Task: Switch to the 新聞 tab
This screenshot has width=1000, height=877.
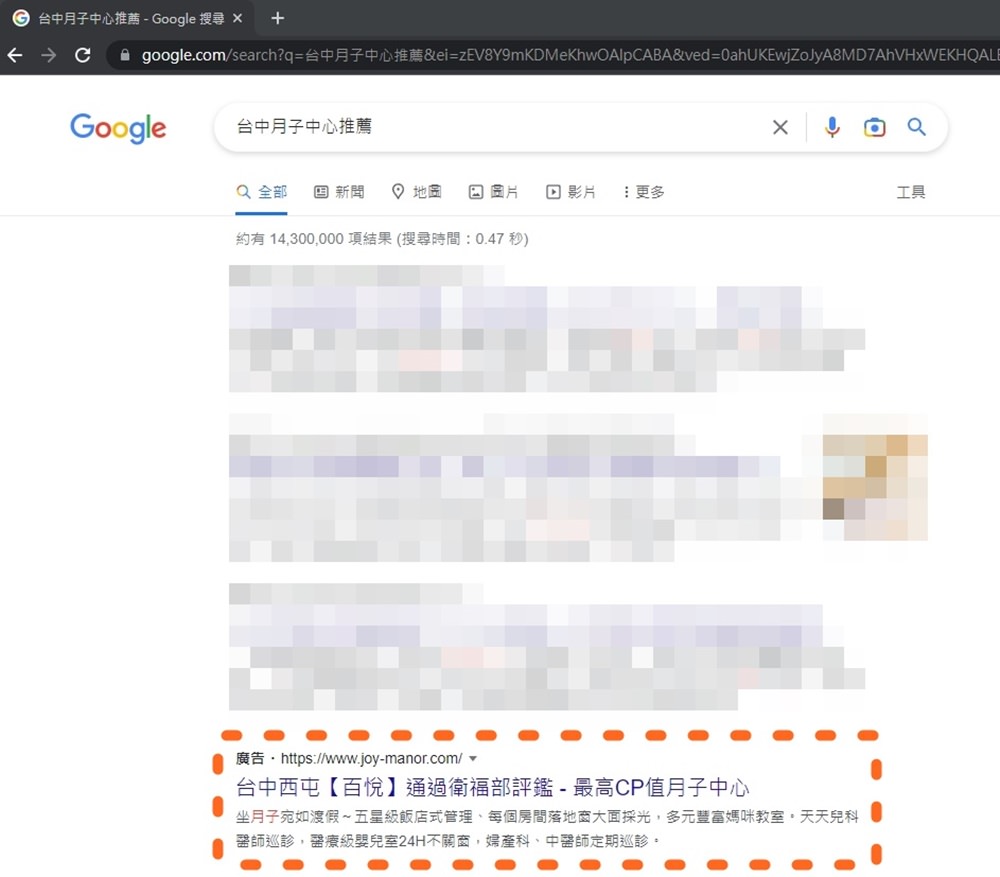Action: coord(339,192)
